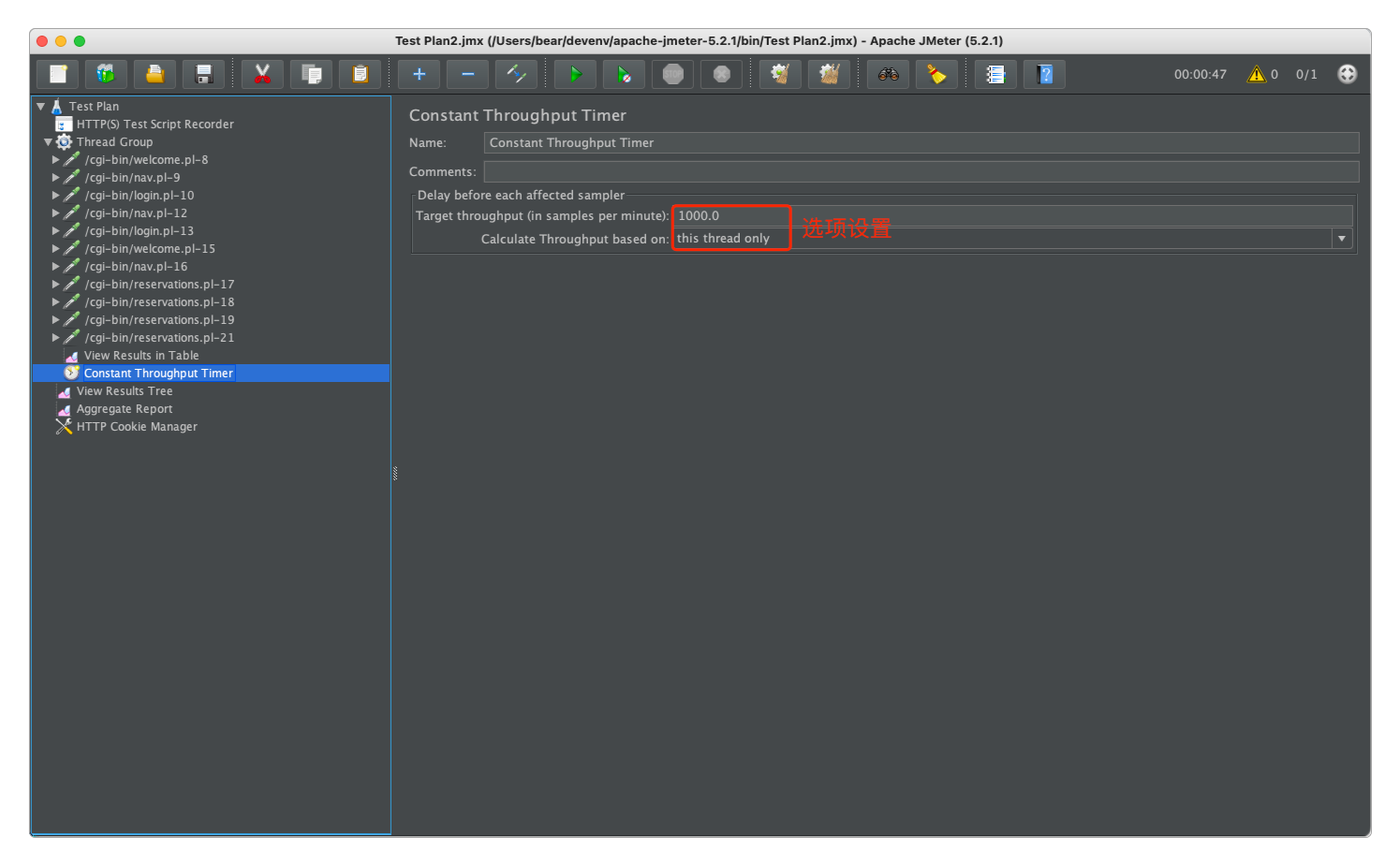Click the panel divider handle

[395, 474]
